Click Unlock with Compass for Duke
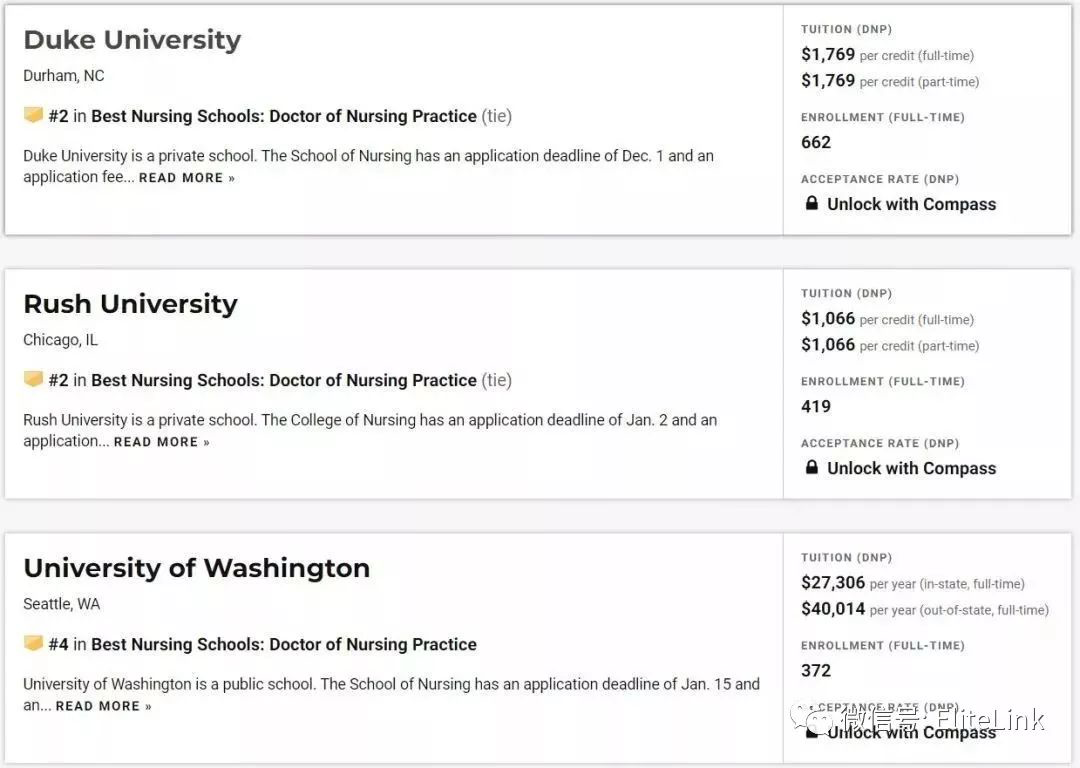The image size is (1080, 768). (x=911, y=204)
